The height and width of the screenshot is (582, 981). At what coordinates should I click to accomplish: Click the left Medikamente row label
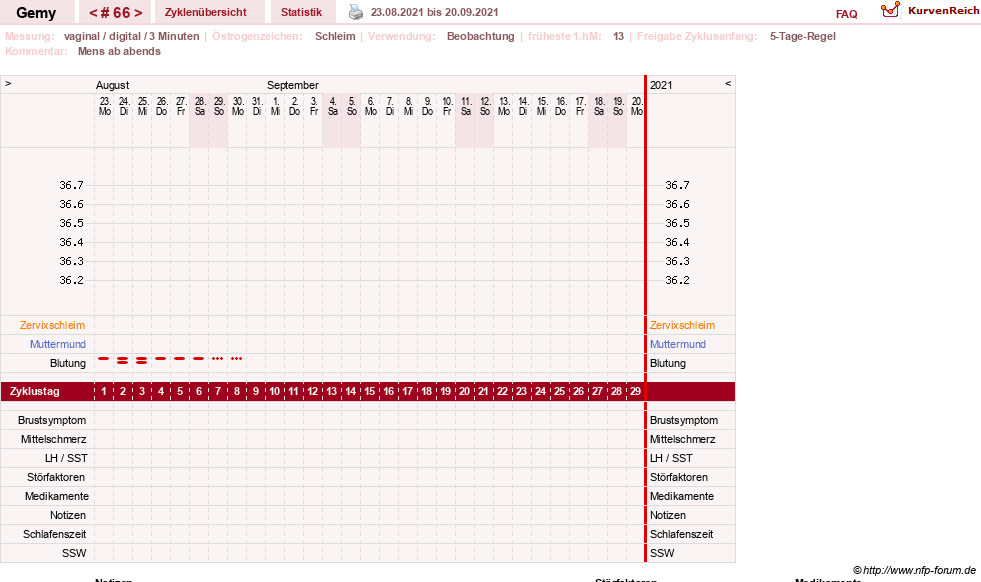57,496
